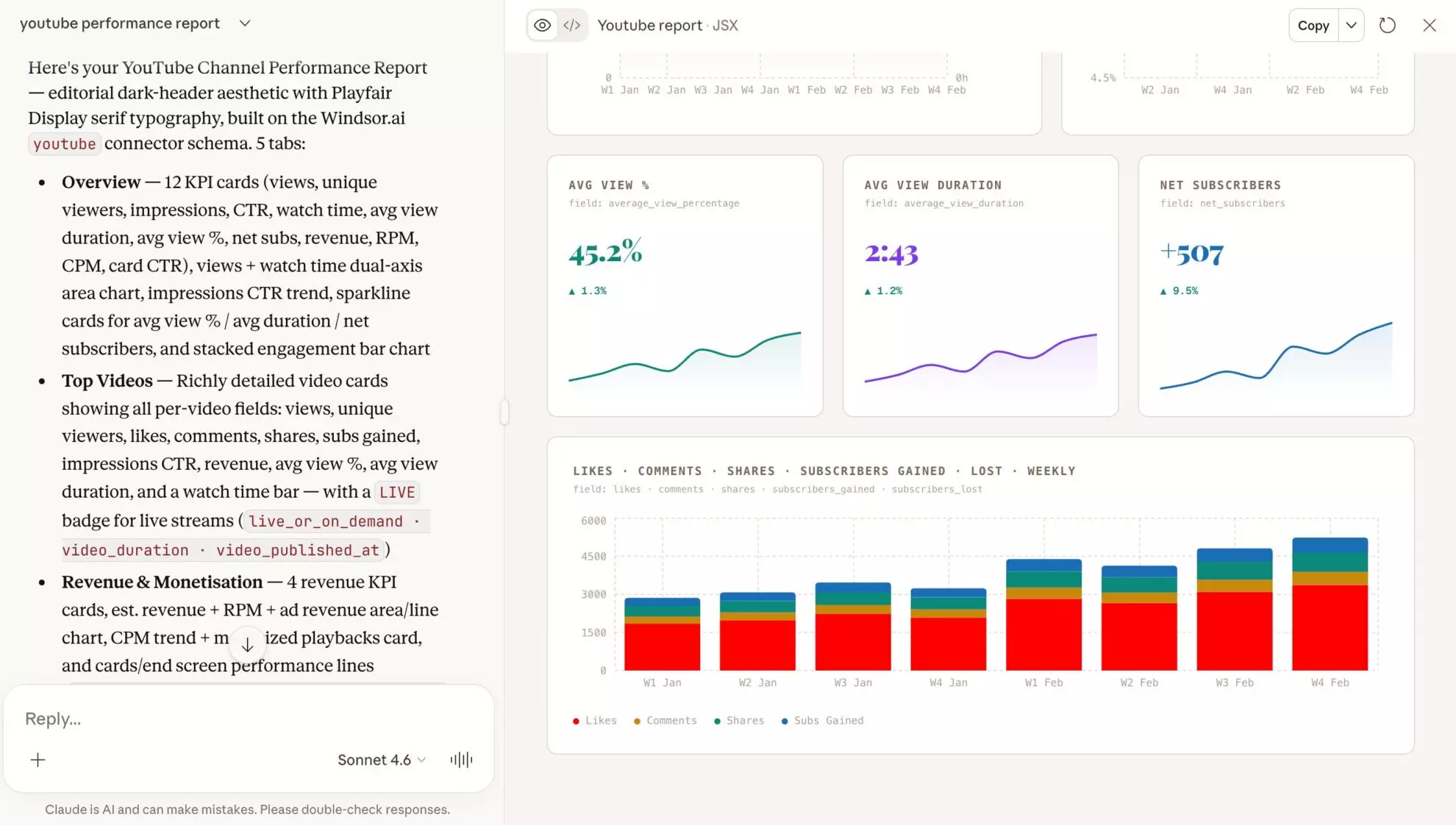The width and height of the screenshot is (1456, 825).
Task: Expand the Copy options chevron
Action: (1352, 25)
